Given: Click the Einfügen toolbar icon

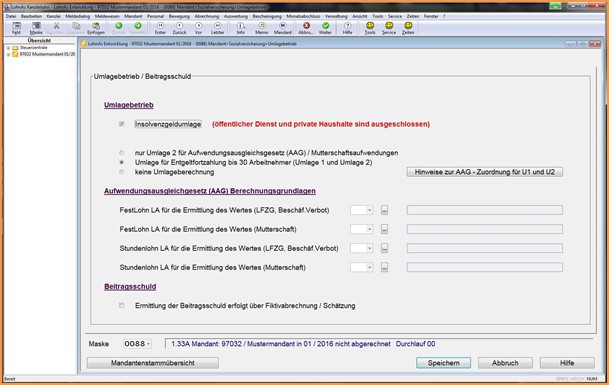Looking at the screenshot, I should [96, 28].
